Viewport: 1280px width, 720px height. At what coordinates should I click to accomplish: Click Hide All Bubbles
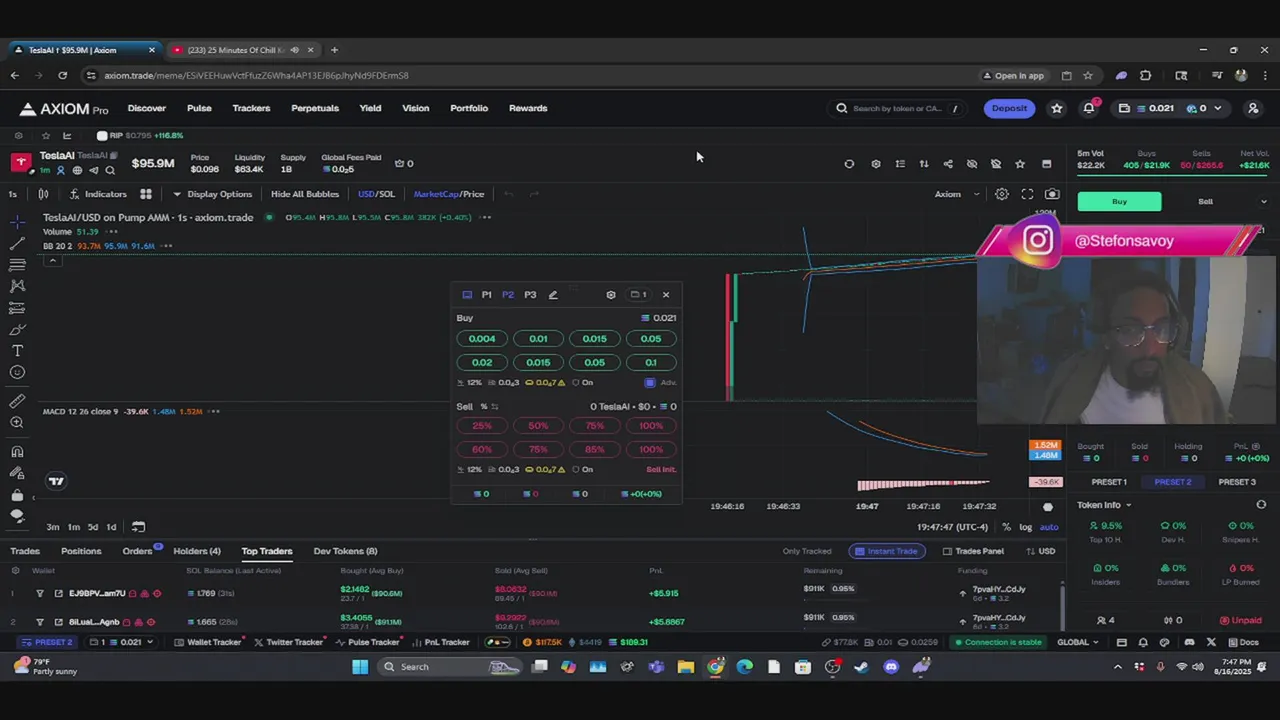[x=305, y=194]
